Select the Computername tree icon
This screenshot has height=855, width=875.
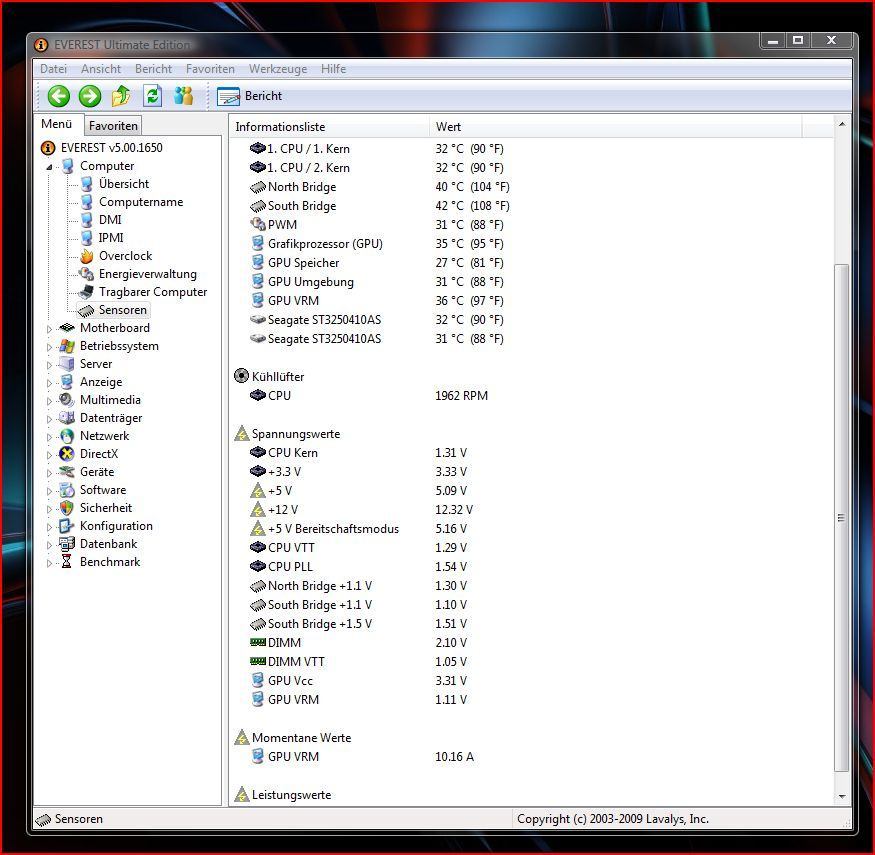[86, 202]
